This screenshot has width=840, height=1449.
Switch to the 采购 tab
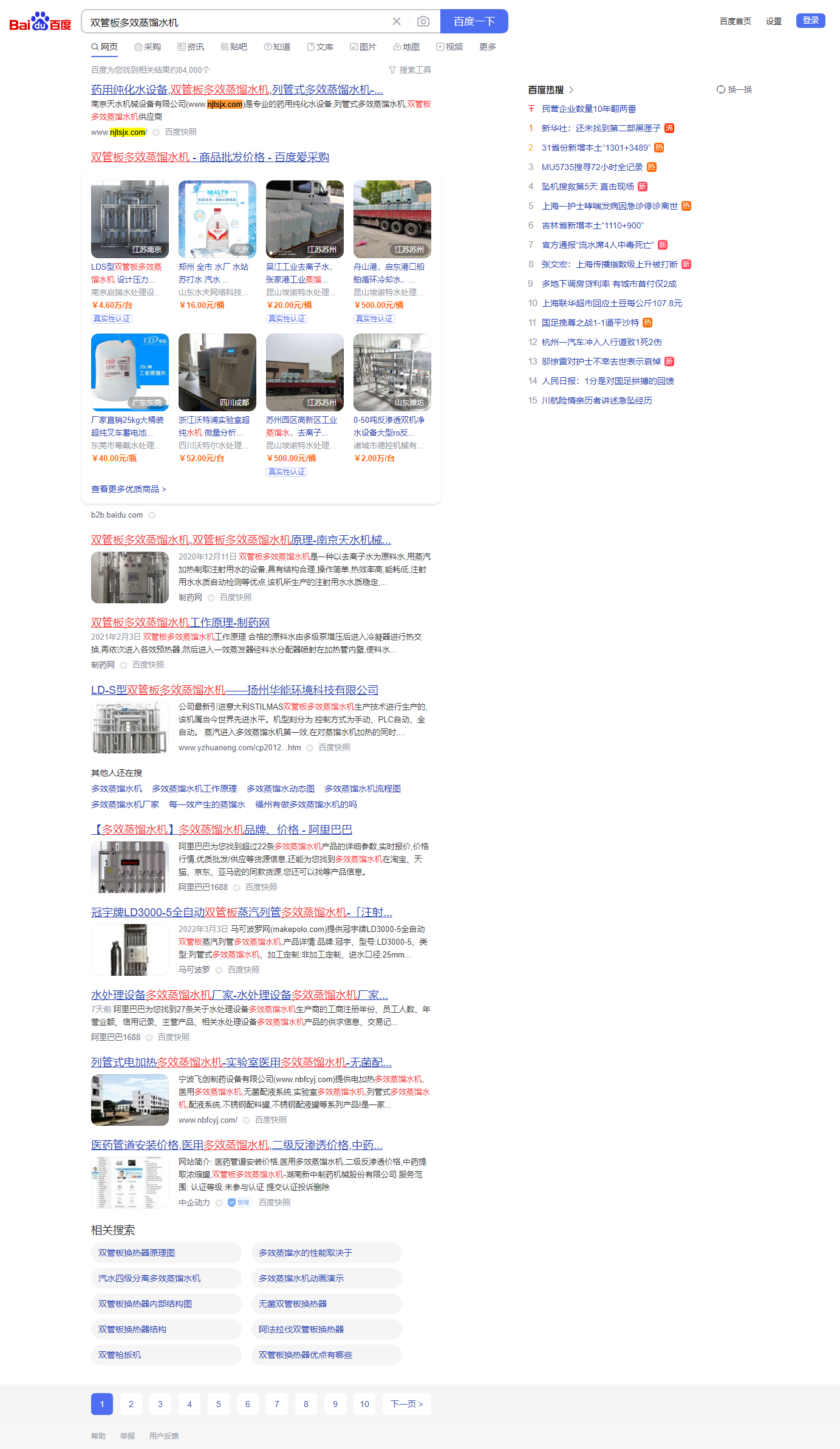(x=148, y=47)
